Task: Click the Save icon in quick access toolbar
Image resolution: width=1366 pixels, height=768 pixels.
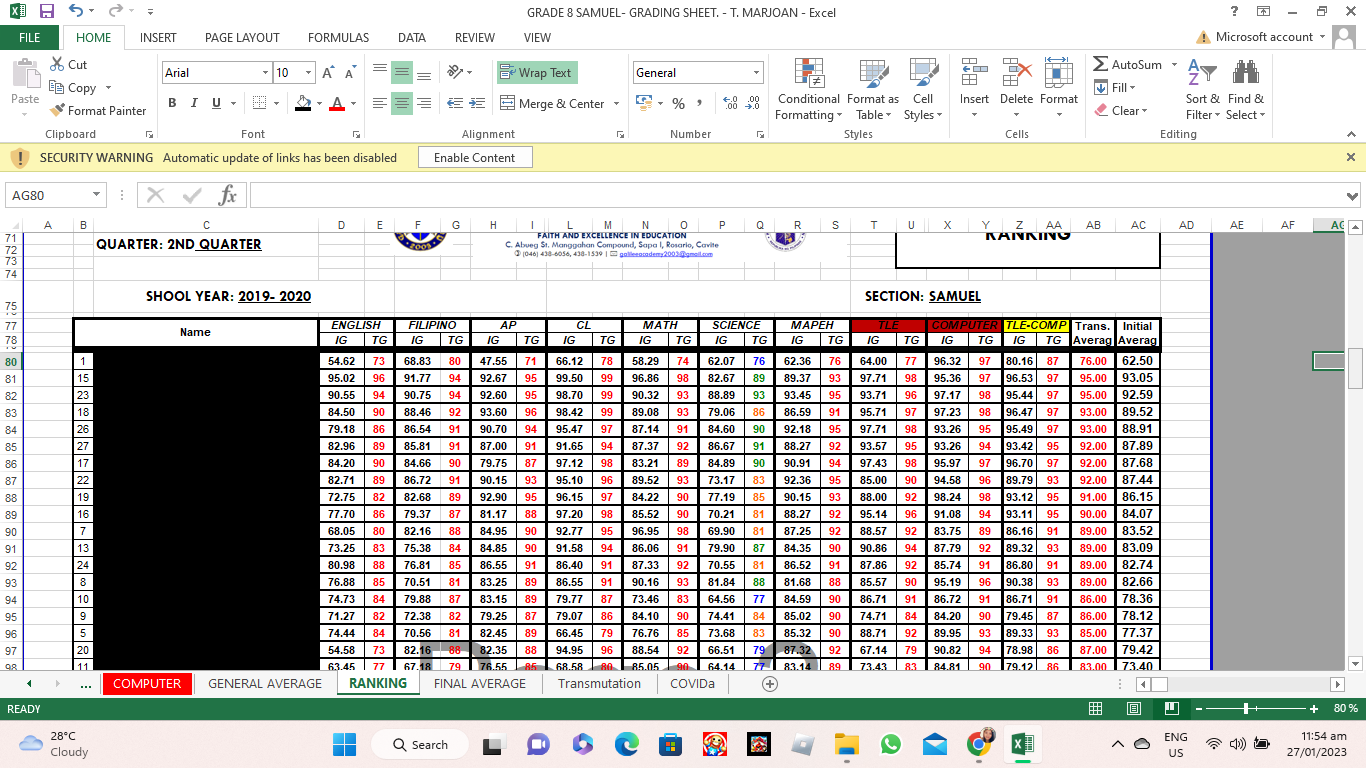Action: click(46, 12)
